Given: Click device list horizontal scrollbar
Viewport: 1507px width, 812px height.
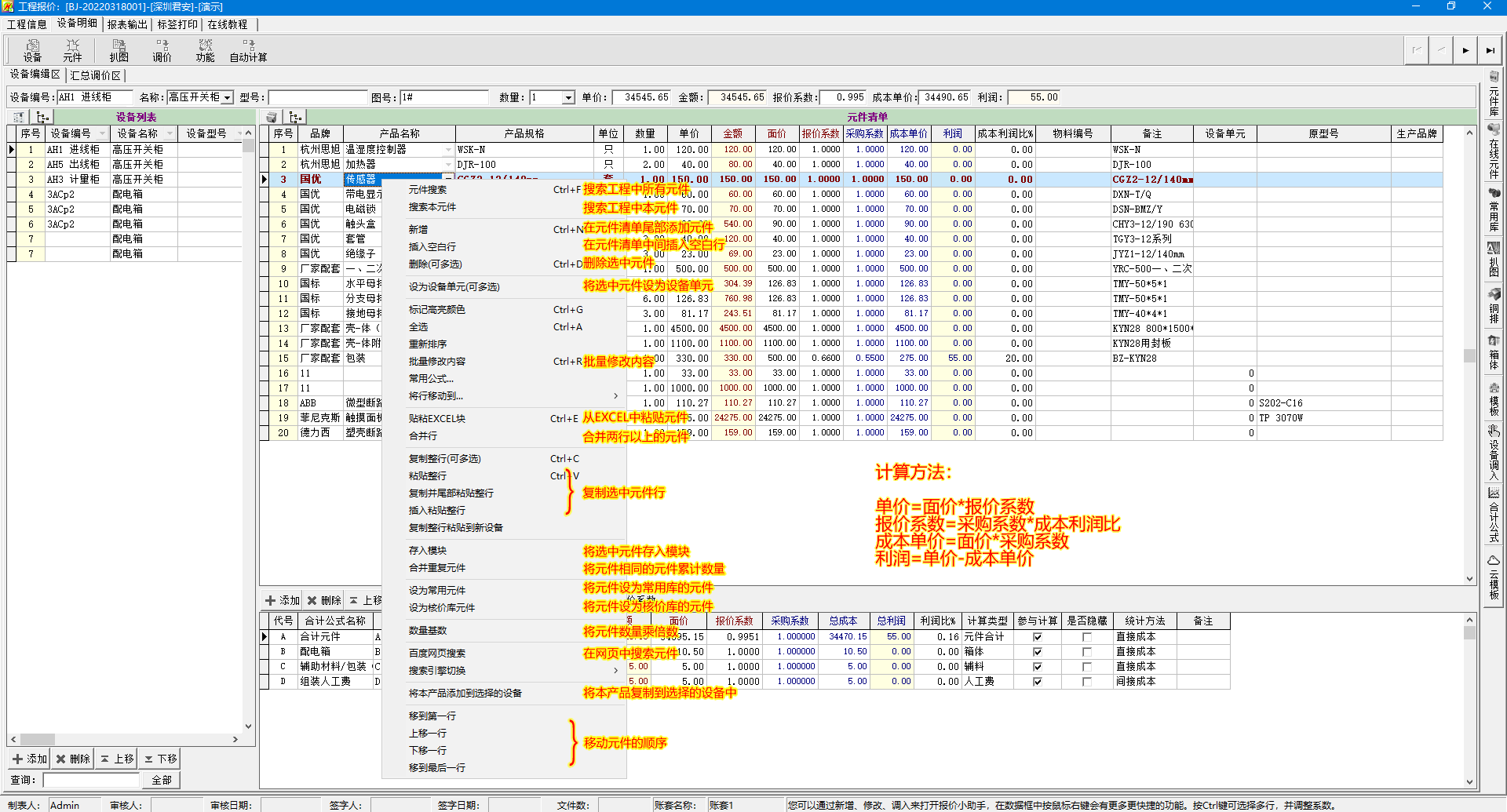Looking at the screenshot, I should click(124, 739).
